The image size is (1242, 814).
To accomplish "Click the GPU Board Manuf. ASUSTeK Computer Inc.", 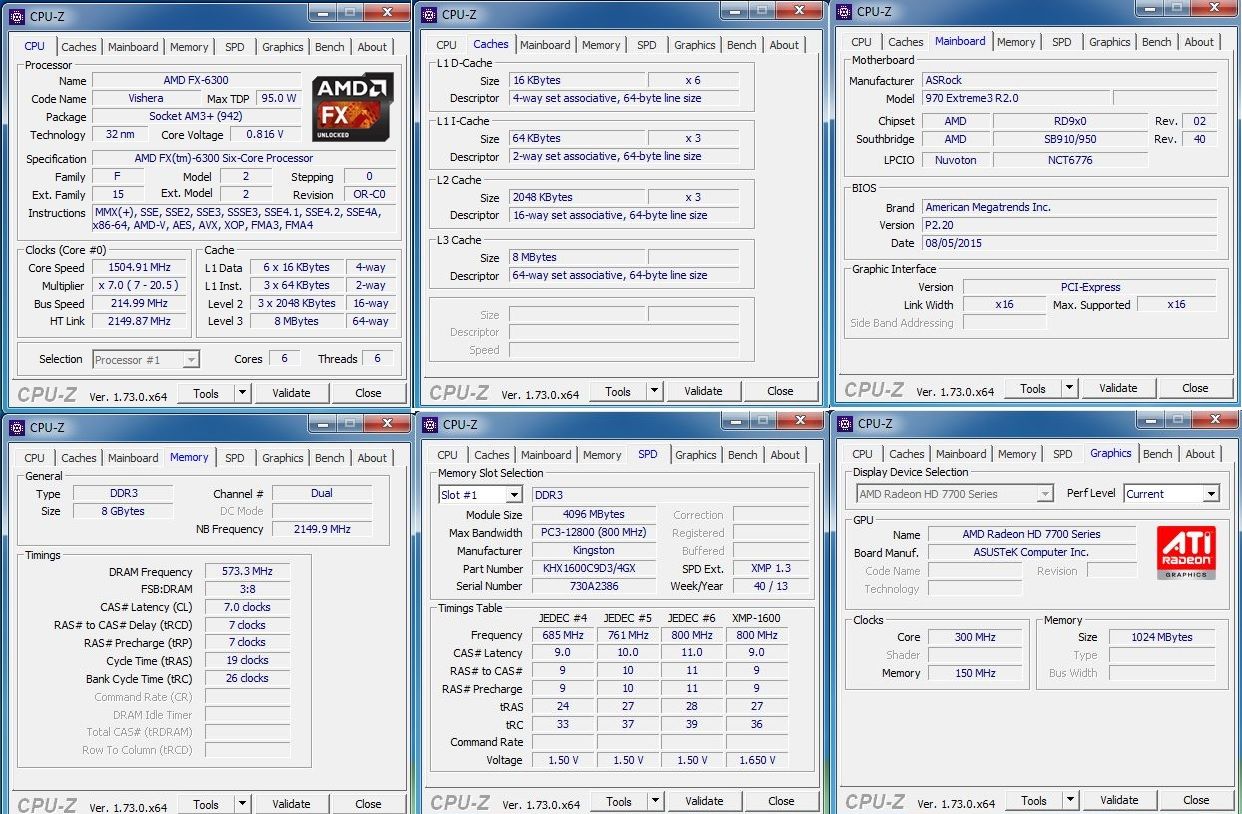I will coord(1031,552).
